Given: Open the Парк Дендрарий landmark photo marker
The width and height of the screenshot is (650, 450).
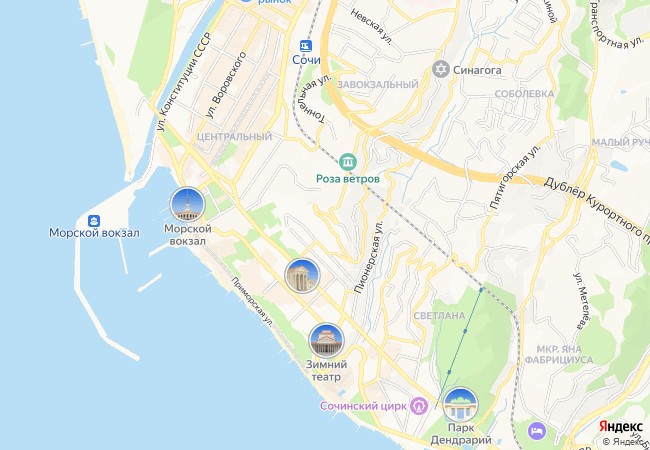Looking at the screenshot, I should pyautogui.click(x=461, y=404).
